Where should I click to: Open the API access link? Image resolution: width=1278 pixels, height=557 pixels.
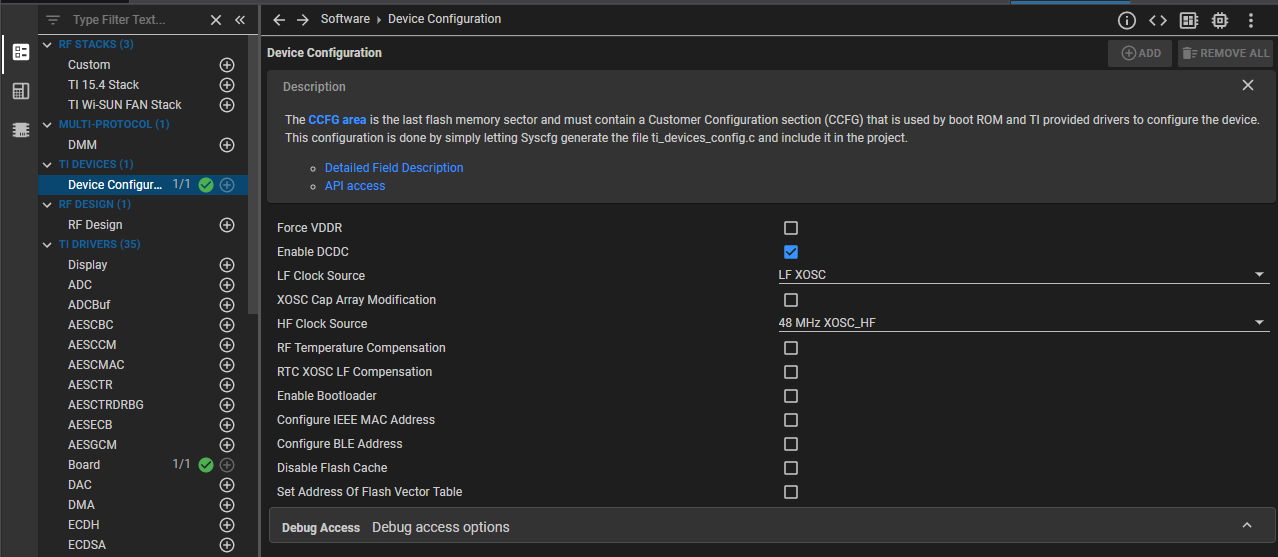(355, 186)
